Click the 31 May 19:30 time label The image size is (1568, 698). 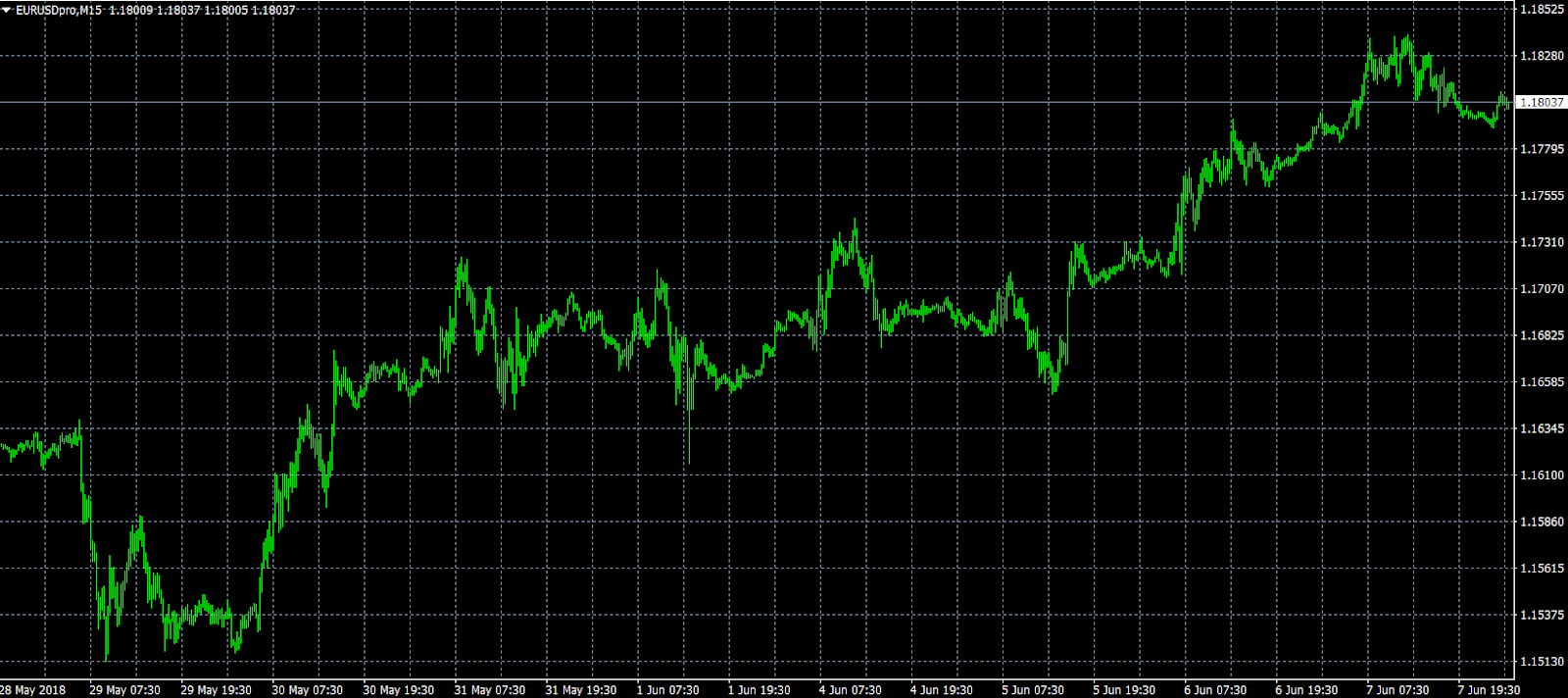[x=580, y=690]
